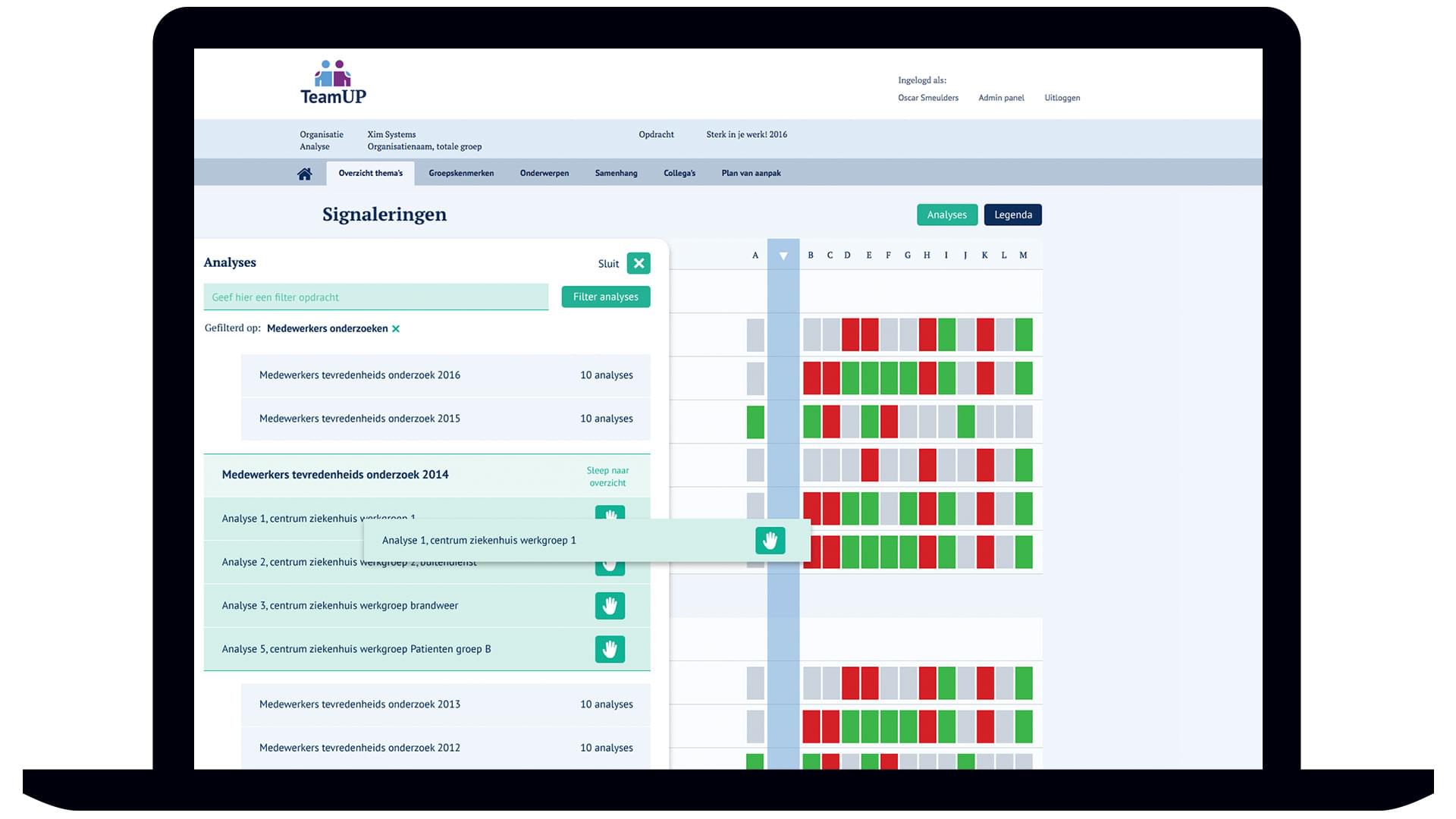The height and width of the screenshot is (819, 1456).
Task: Expand Medewerkers tevredenheids onderzoek 2013
Action: (446, 704)
